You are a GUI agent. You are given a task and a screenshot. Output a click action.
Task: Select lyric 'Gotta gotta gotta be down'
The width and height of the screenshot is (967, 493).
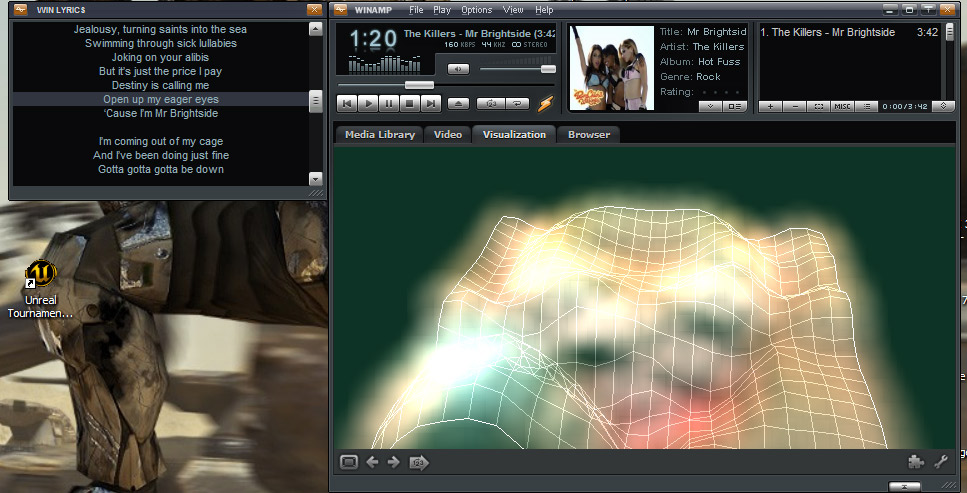click(x=161, y=169)
